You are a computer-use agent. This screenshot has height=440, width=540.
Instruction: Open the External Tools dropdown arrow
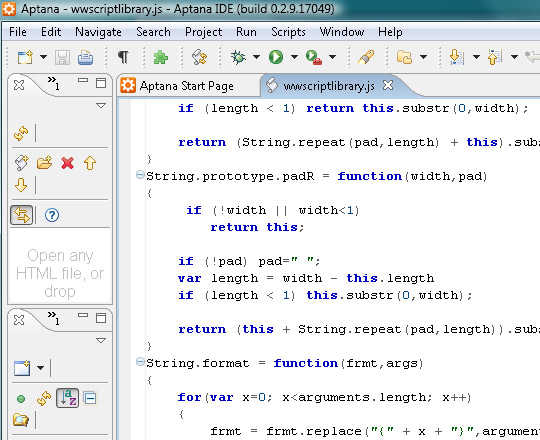(x=332, y=57)
